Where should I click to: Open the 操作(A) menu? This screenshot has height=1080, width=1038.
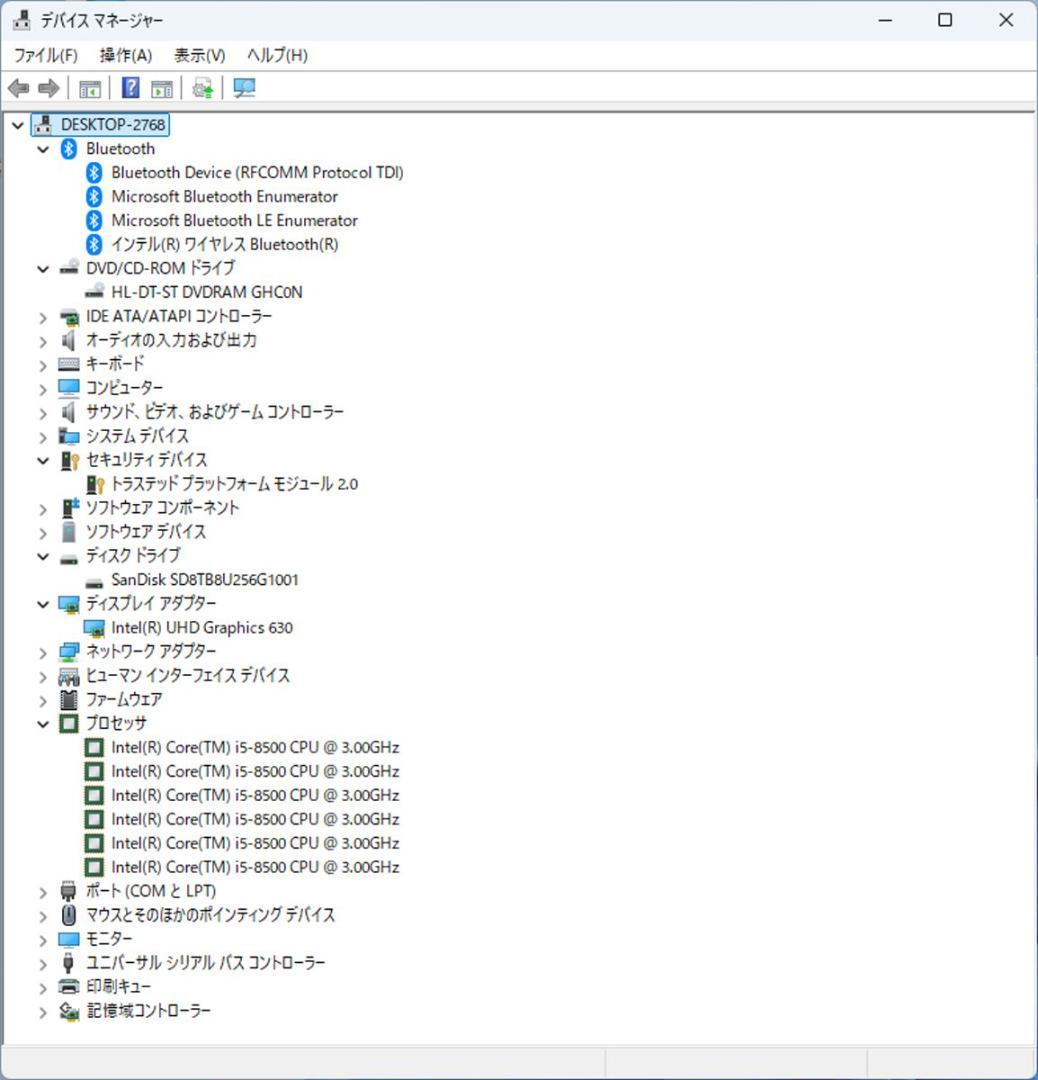tap(126, 55)
